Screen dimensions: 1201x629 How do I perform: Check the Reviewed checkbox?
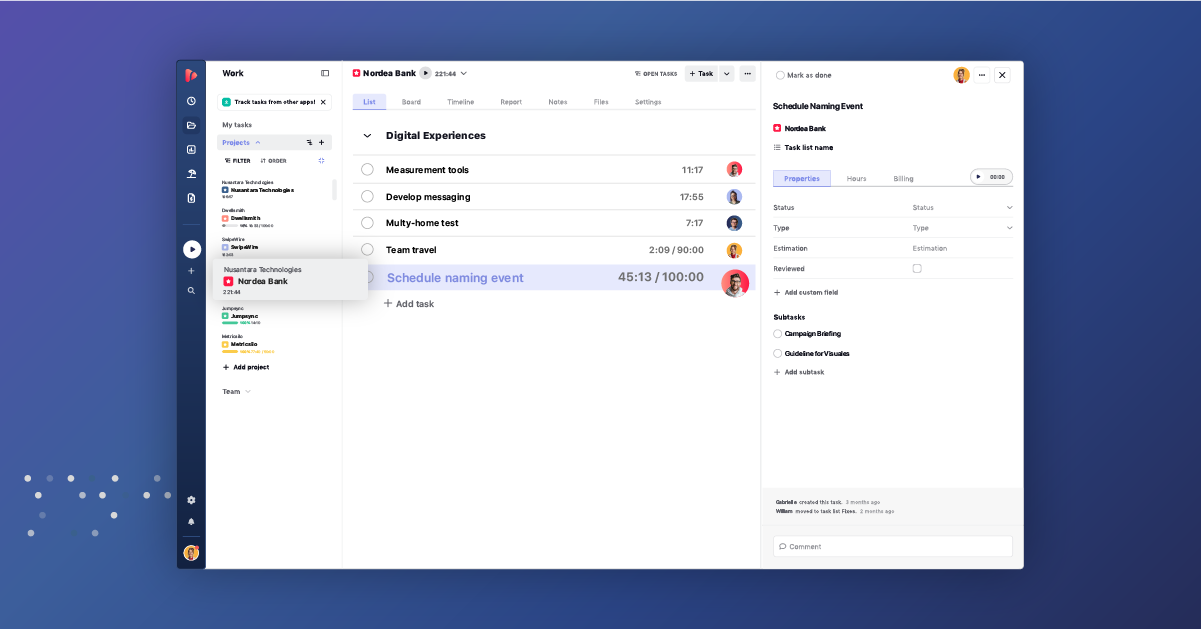[916, 268]
